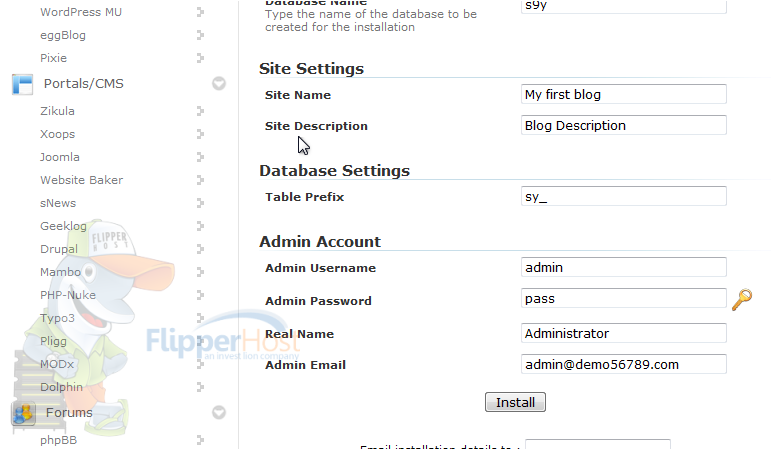Generate random password with key icon

pyautogui.click(x=741, y=300)
